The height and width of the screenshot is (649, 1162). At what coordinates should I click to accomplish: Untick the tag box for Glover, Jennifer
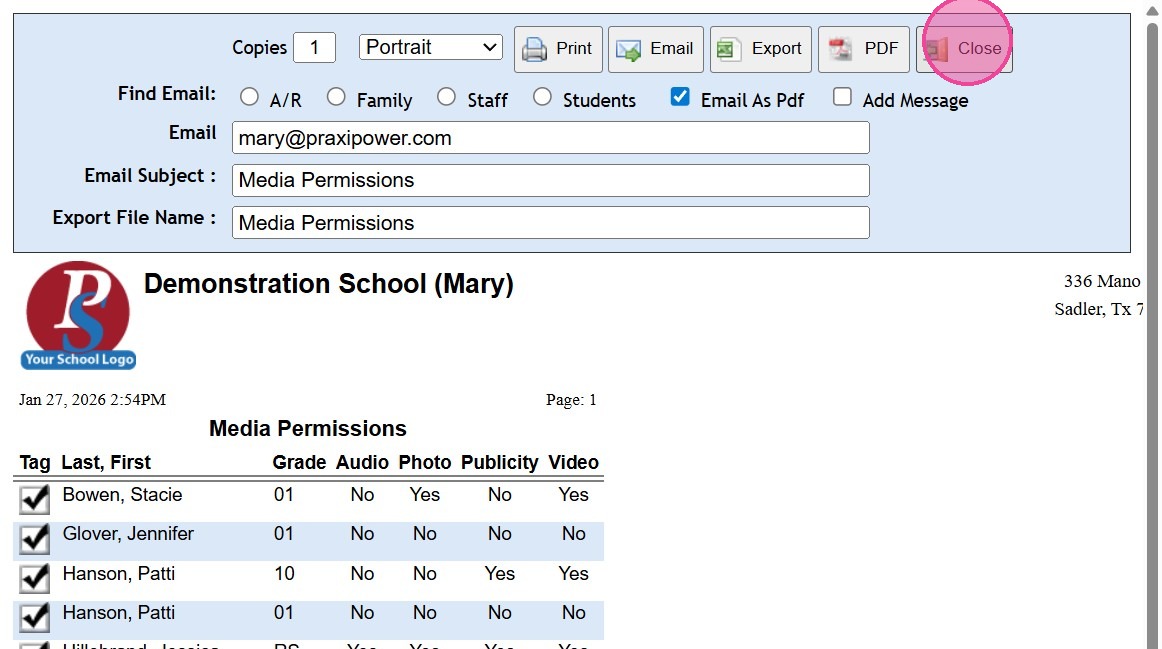pos(35,539)
